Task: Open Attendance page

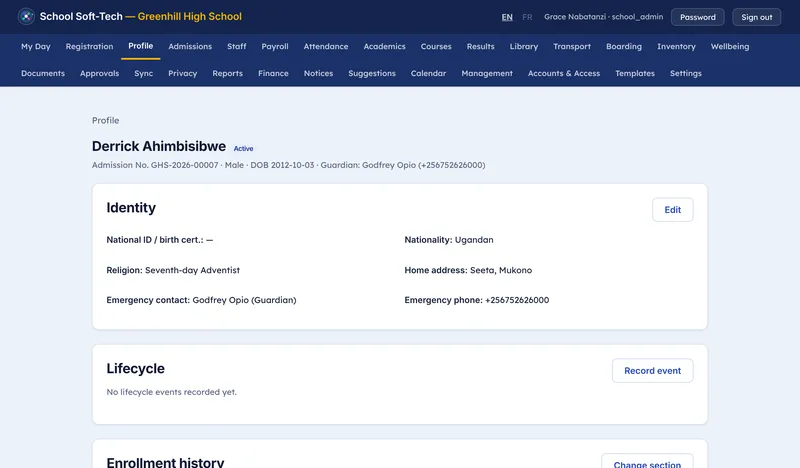Action: click(326, 46)
